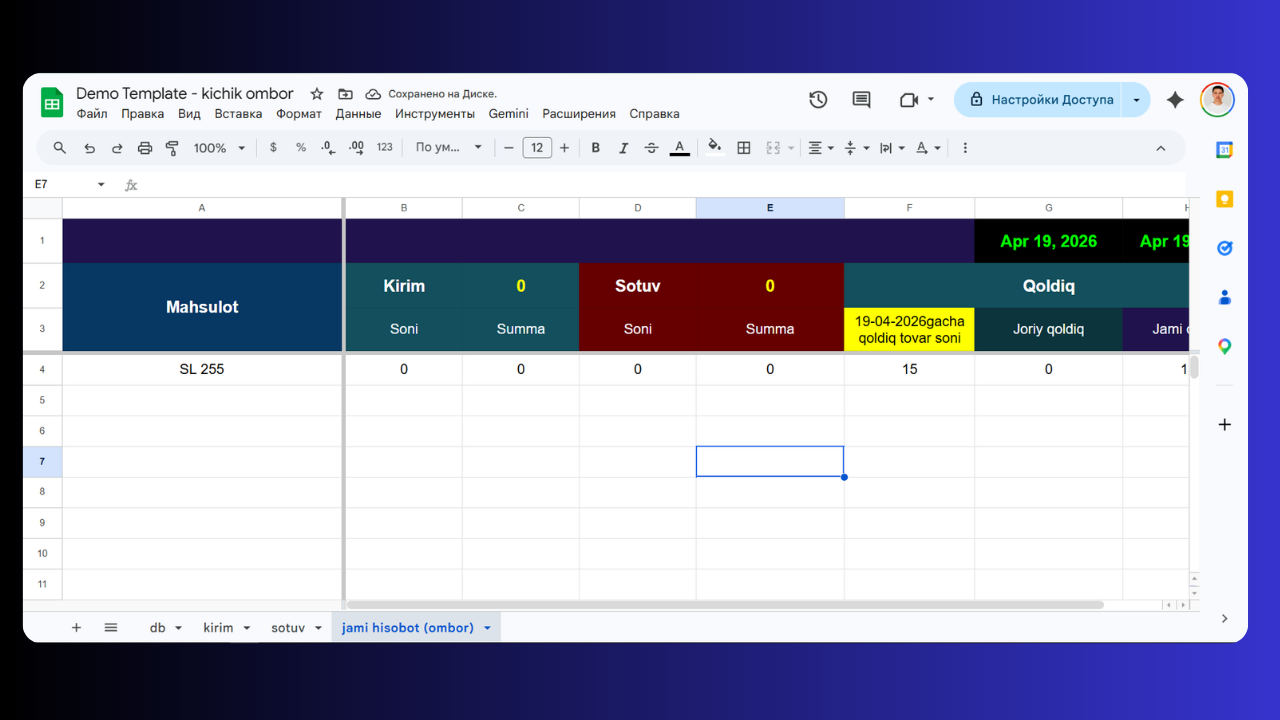Open fill color paint bucket
Image resolution: width=1280 pixels, height=720 pixels.
point(714,148)
